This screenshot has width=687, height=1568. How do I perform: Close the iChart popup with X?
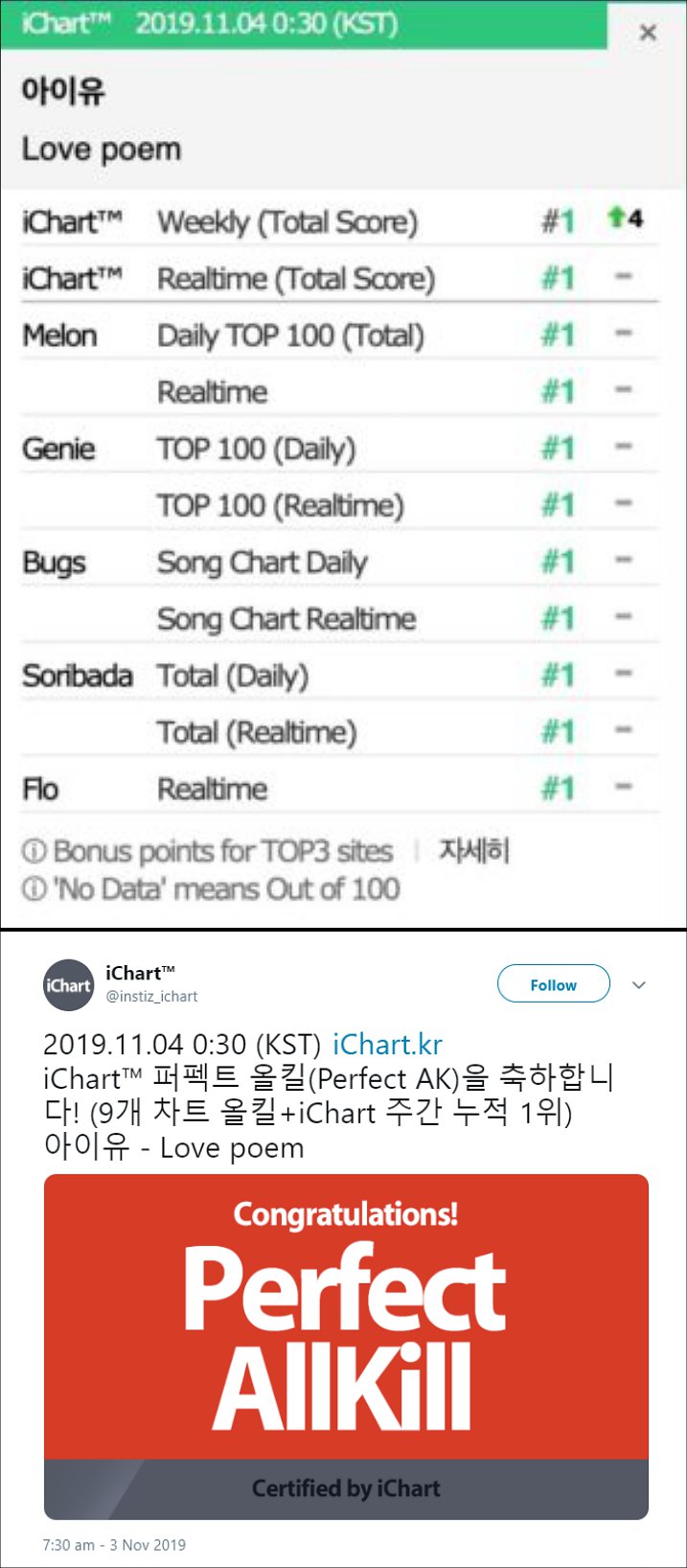tap(648, 32)
